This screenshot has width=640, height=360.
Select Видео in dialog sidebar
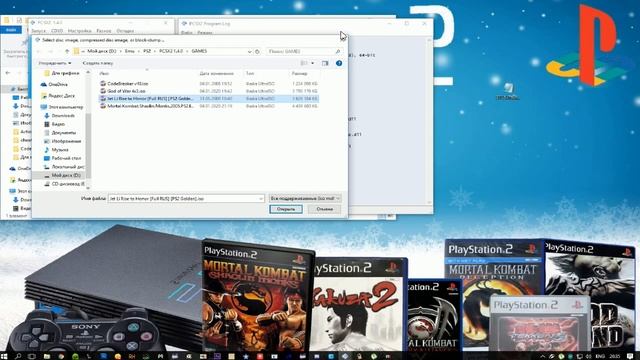point(55,124)
